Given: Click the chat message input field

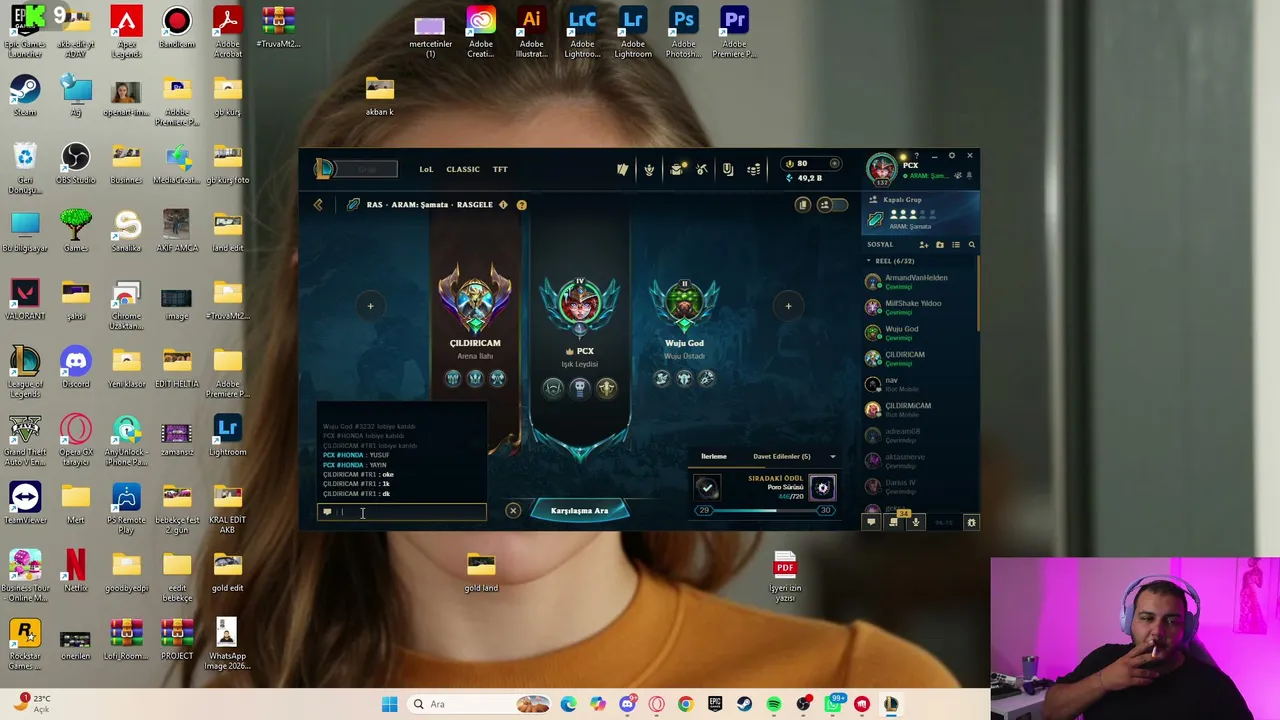Looking at the screenshot, I should (x=402, y=512).
